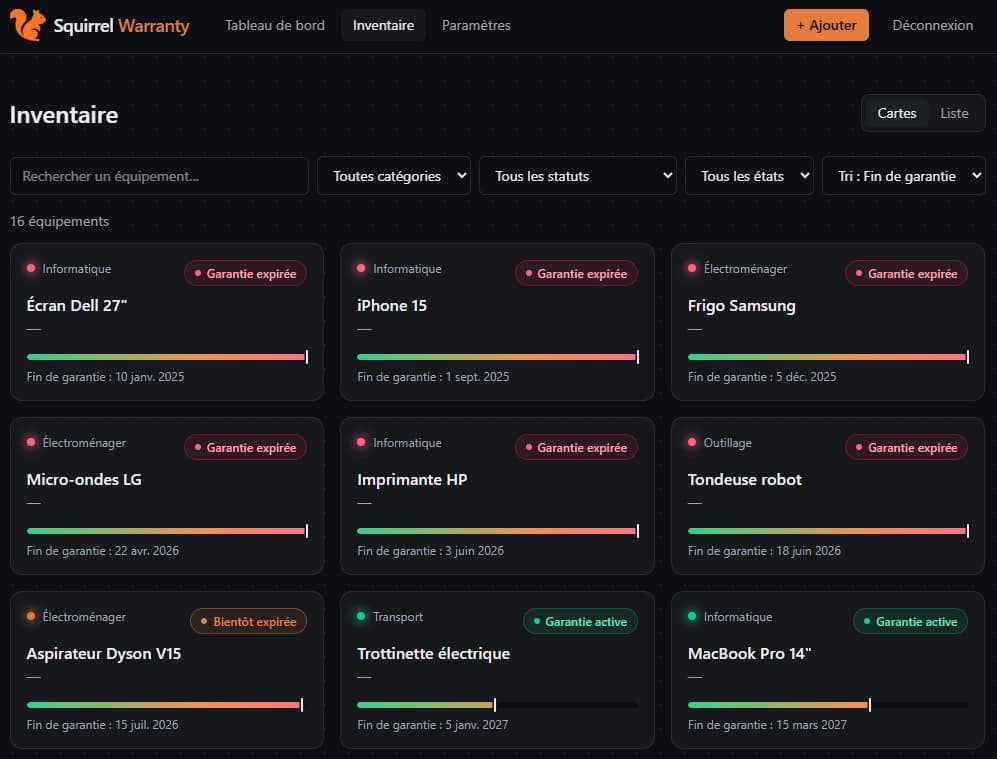Screen dimensions: 997x759
Task: Click Garantie expirée badge on iPhone 15
Action: coord(576,273)
